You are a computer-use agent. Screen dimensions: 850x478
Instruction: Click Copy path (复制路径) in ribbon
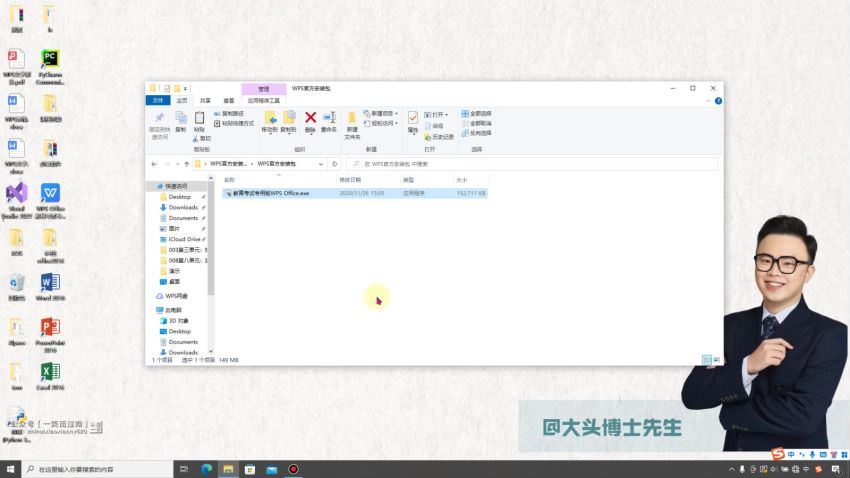point(229,114)
